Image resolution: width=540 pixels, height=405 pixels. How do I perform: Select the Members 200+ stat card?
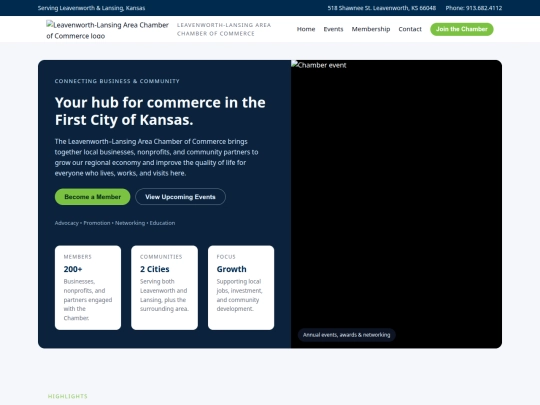(x=88, y=288)
